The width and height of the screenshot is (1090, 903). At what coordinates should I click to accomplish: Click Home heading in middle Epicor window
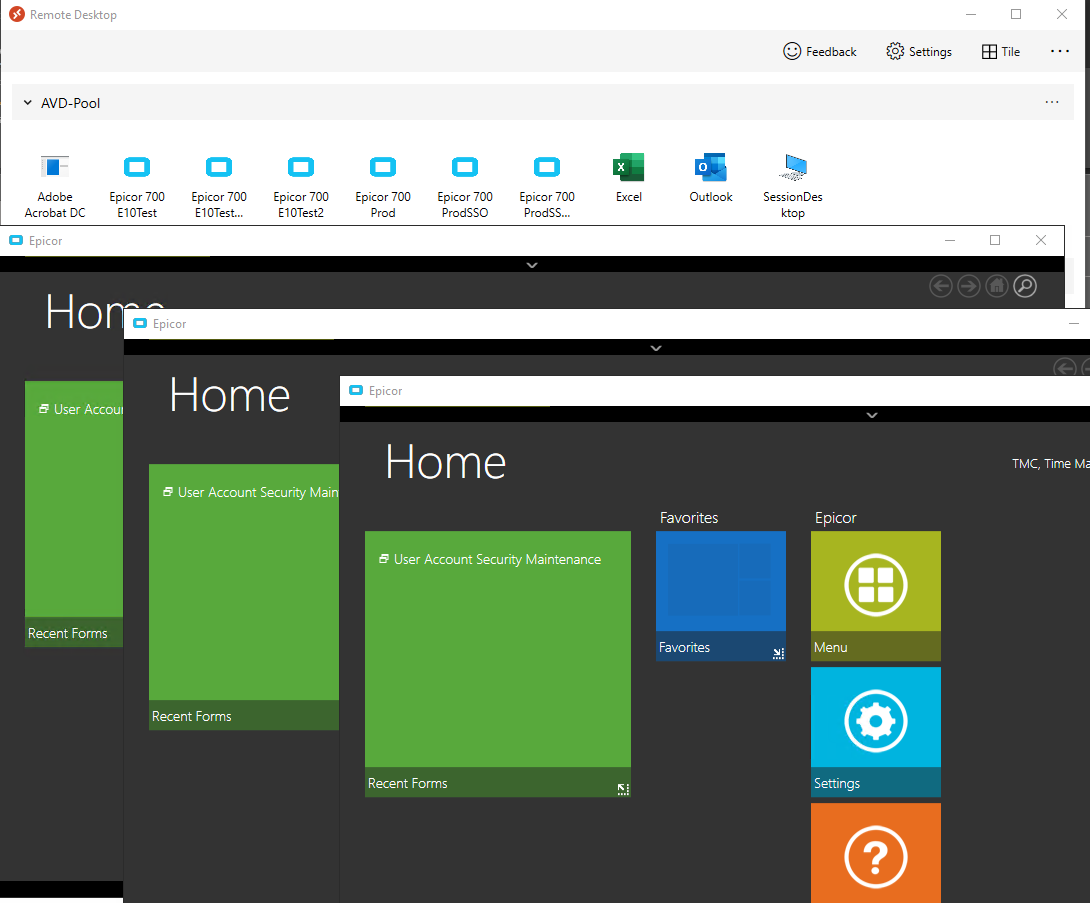click(x=229, y=395)
